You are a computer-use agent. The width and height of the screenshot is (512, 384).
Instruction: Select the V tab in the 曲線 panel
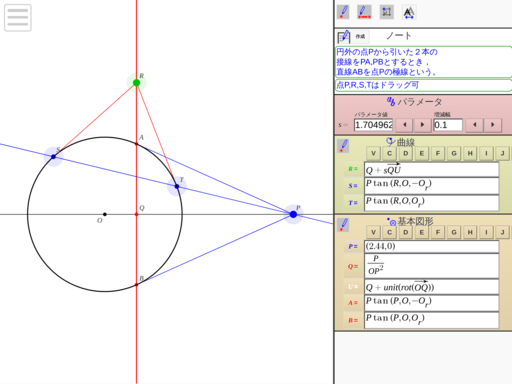tap(373, 153)
